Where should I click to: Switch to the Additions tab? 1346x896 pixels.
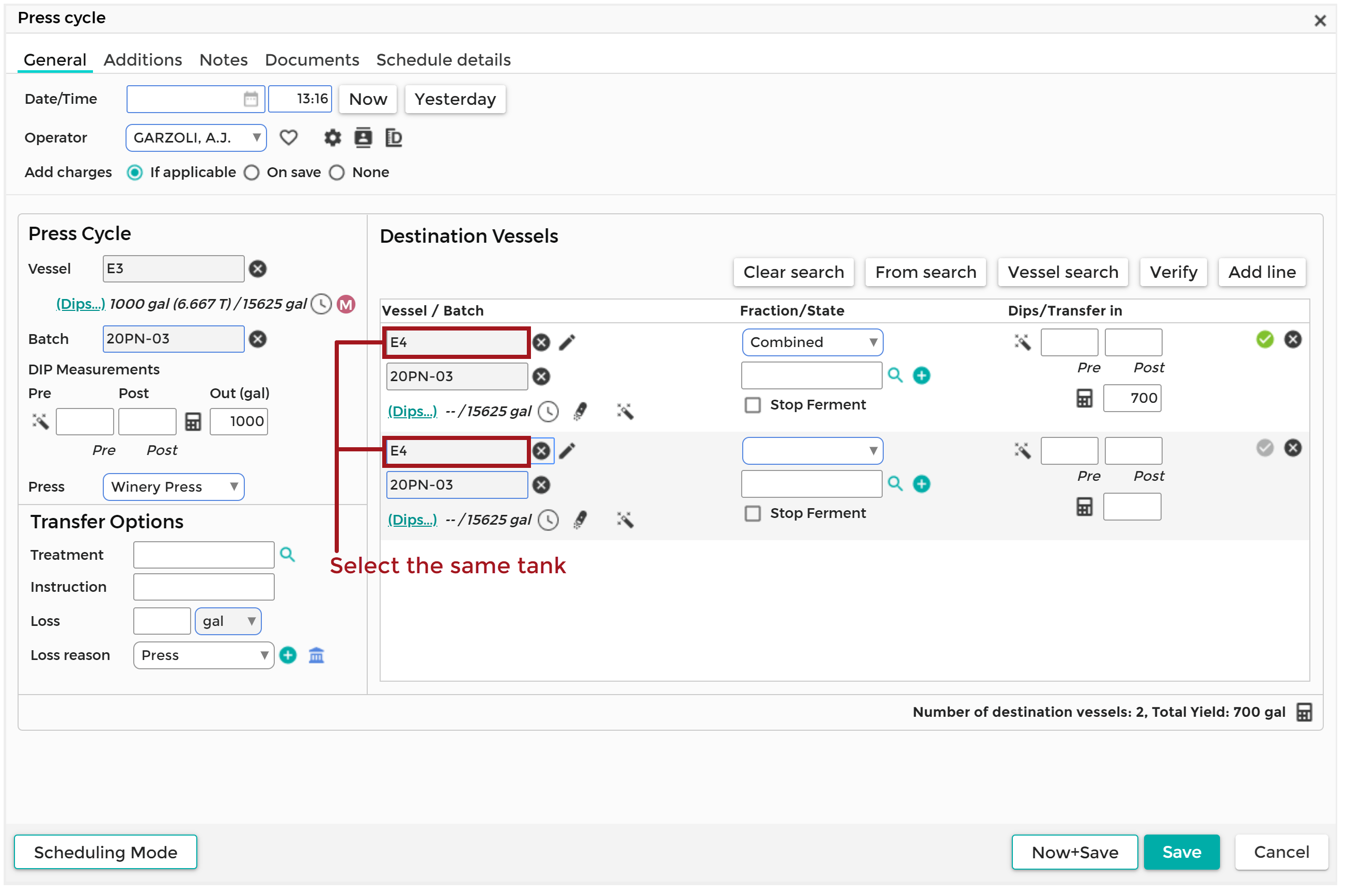(x=143, y=60)
